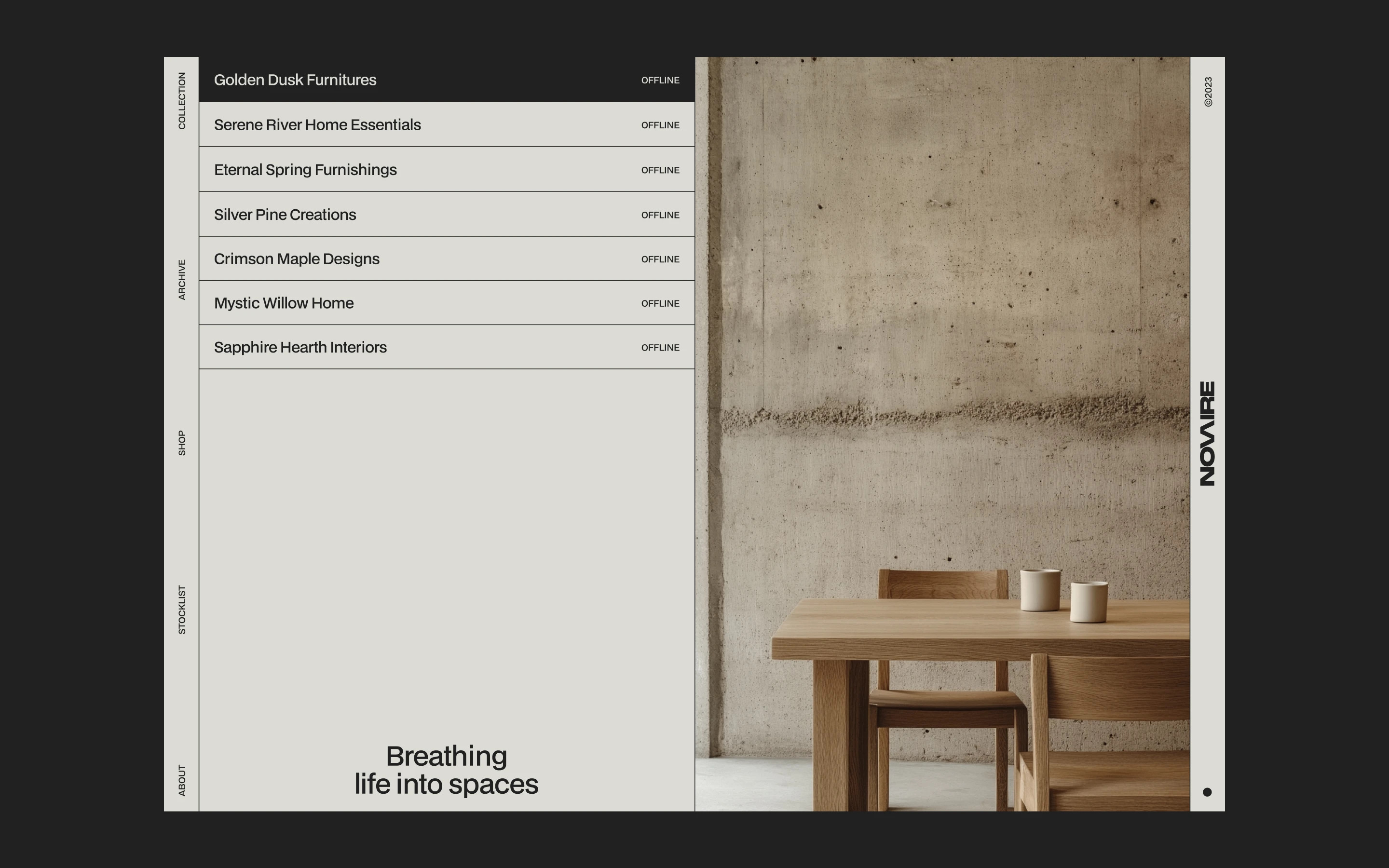Select Serene River Home Essentials
This screenshot has height=868, width=1389.
point(317,124)
